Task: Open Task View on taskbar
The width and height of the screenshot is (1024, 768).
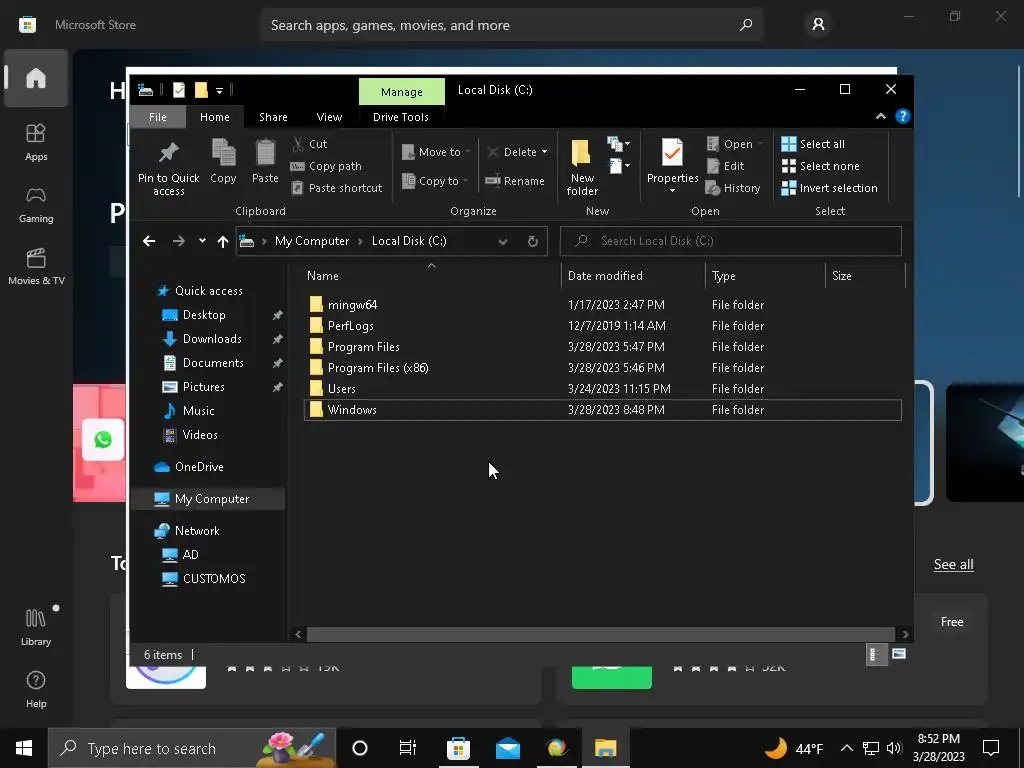Action: [408, 748]
